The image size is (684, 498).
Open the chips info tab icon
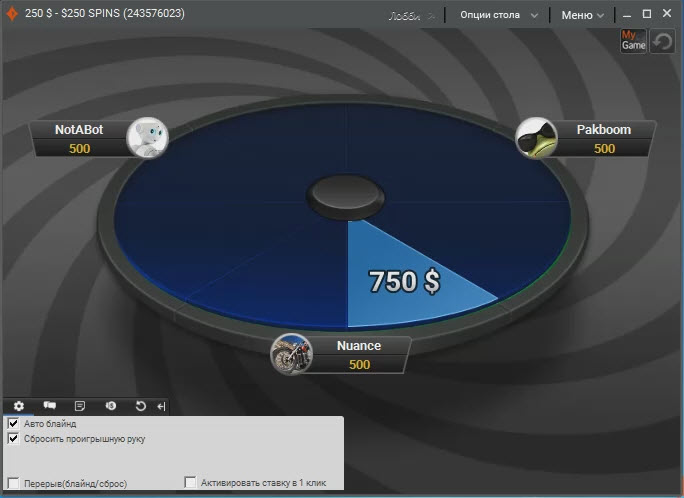pos(110,406)
